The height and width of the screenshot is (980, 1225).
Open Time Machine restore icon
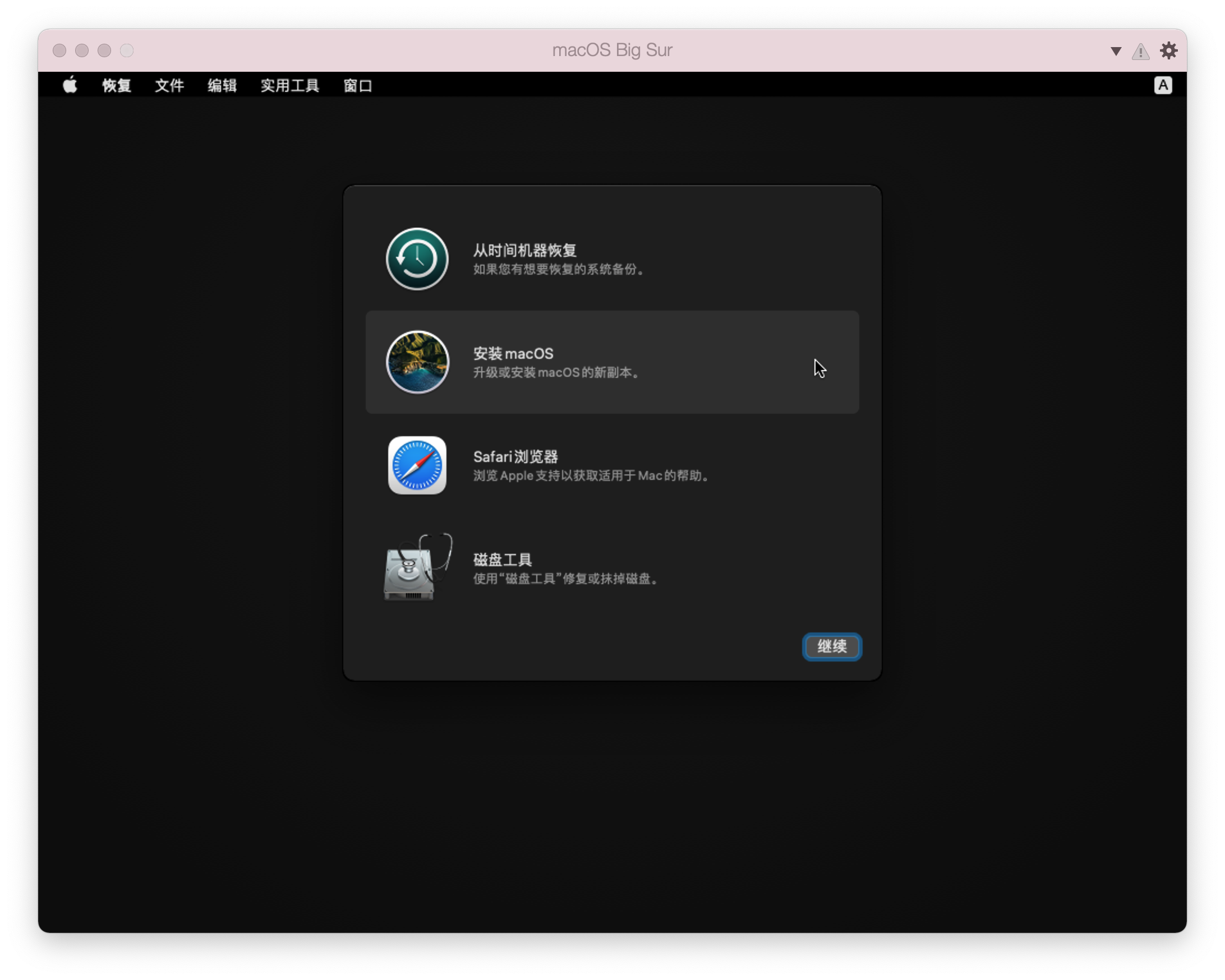click(417, 260)
